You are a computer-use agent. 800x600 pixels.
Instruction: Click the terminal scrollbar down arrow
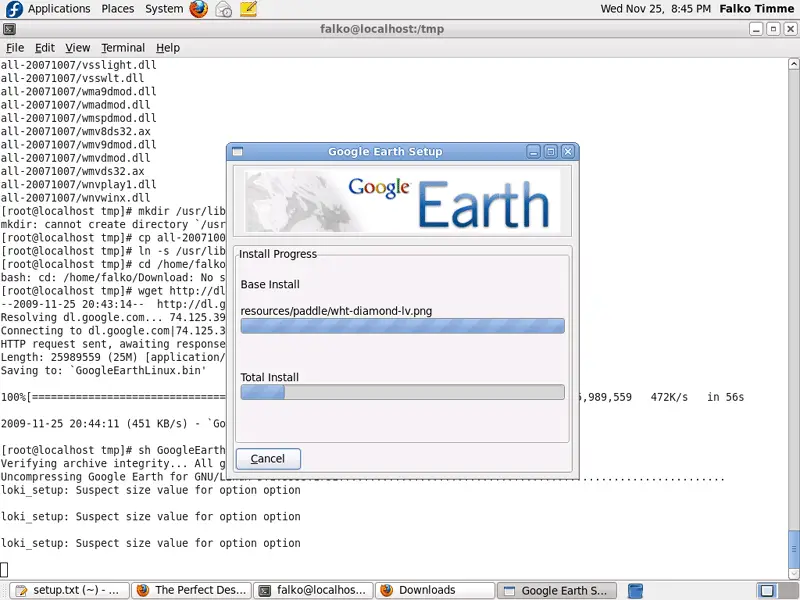[x=794, y=573]
